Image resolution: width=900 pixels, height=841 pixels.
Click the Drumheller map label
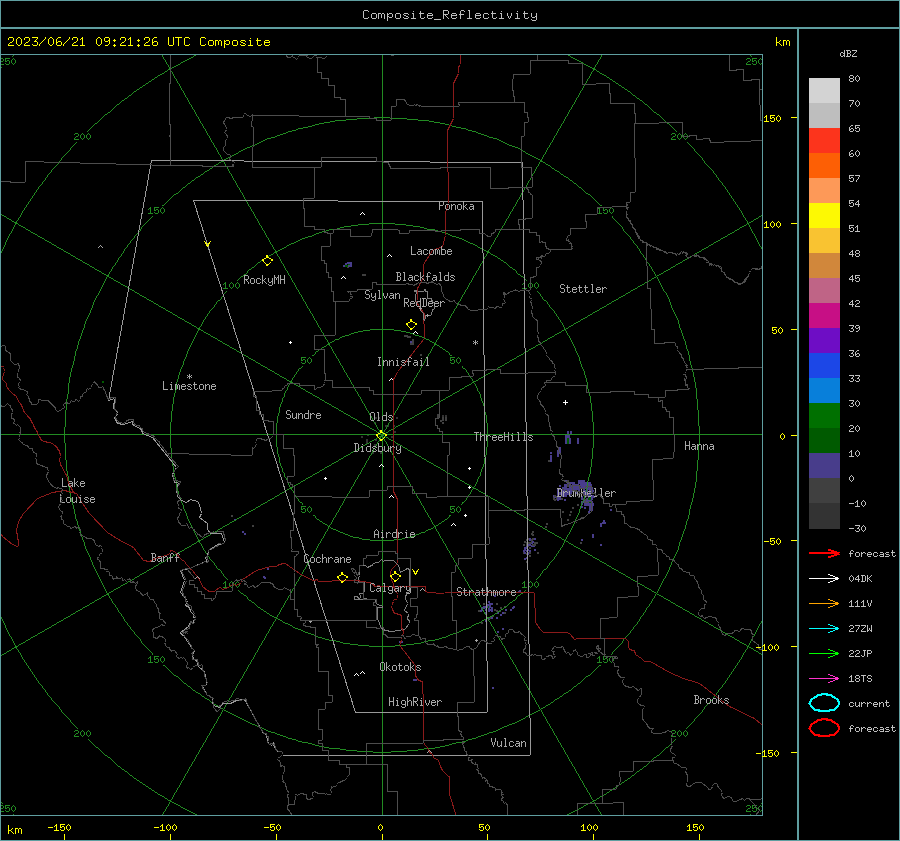[x=586, y=493]
